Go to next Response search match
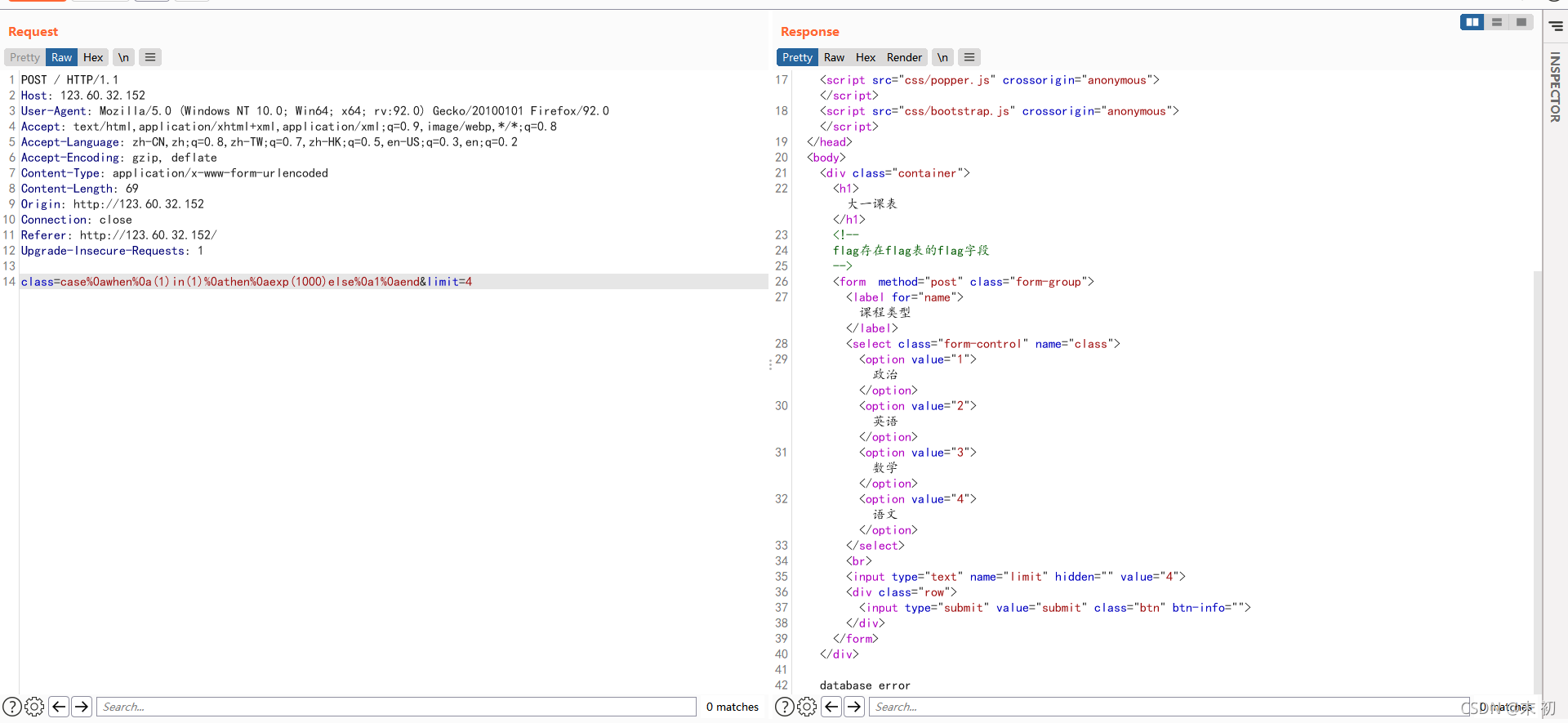1568x723 pixels. click(854, 707)
